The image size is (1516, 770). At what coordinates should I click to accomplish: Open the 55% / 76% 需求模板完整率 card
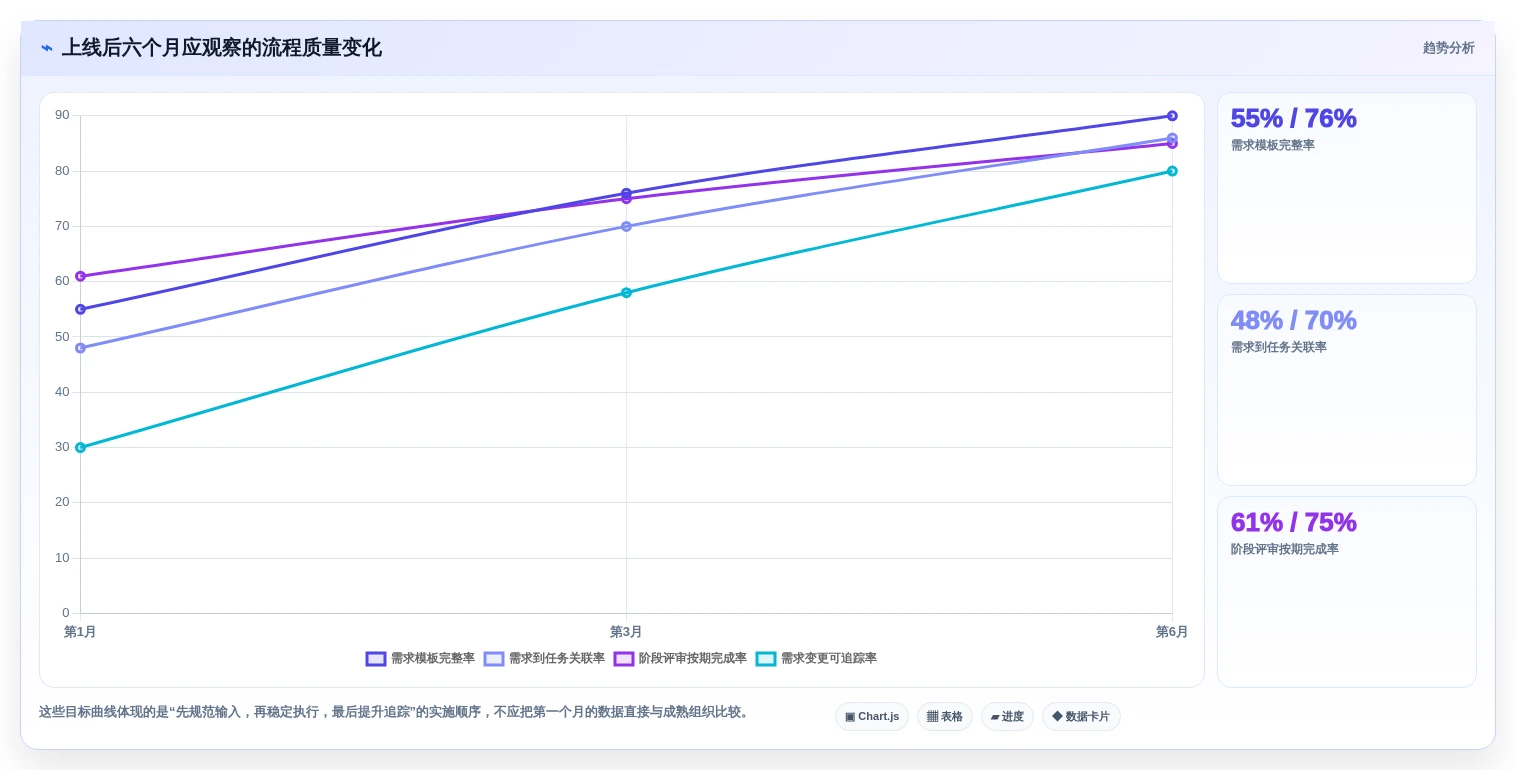1346,188
